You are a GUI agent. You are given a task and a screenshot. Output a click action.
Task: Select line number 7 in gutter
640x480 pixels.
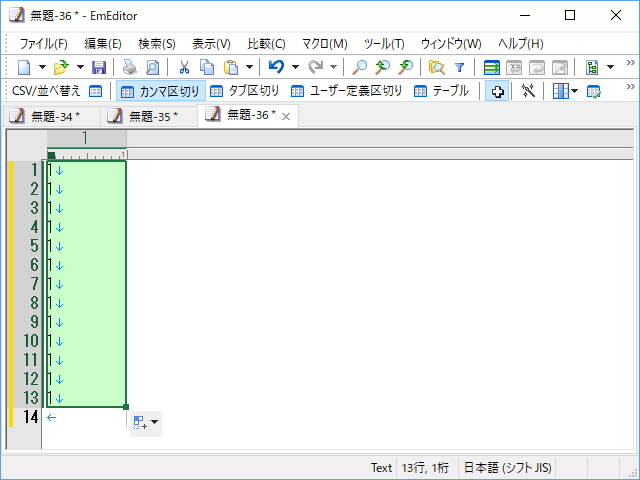[35, 284]
